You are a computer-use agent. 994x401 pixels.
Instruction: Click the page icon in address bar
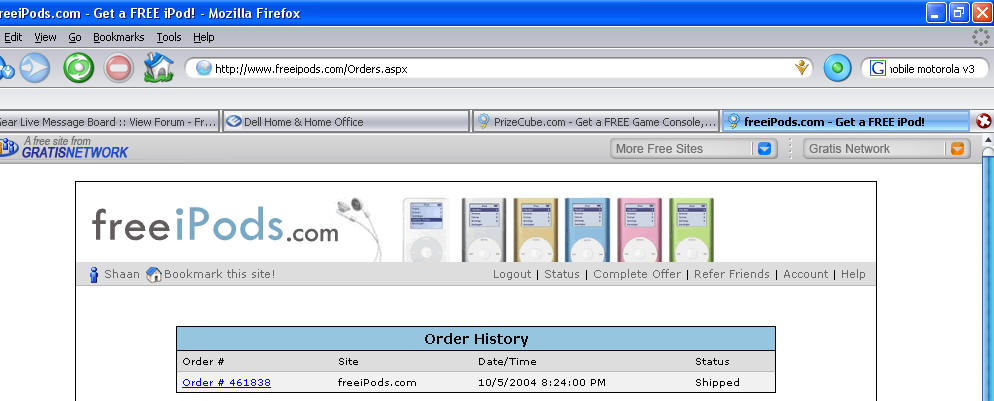pos(203,68)
